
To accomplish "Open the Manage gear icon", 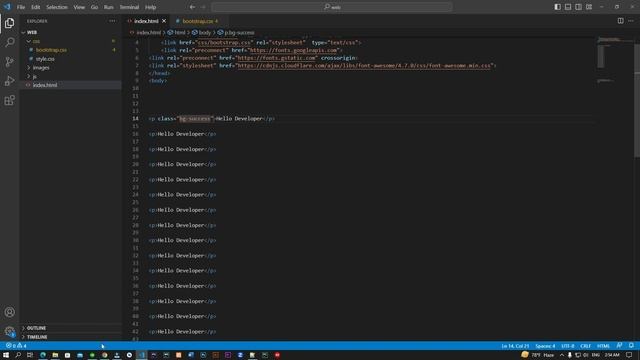I will point(9,331).
